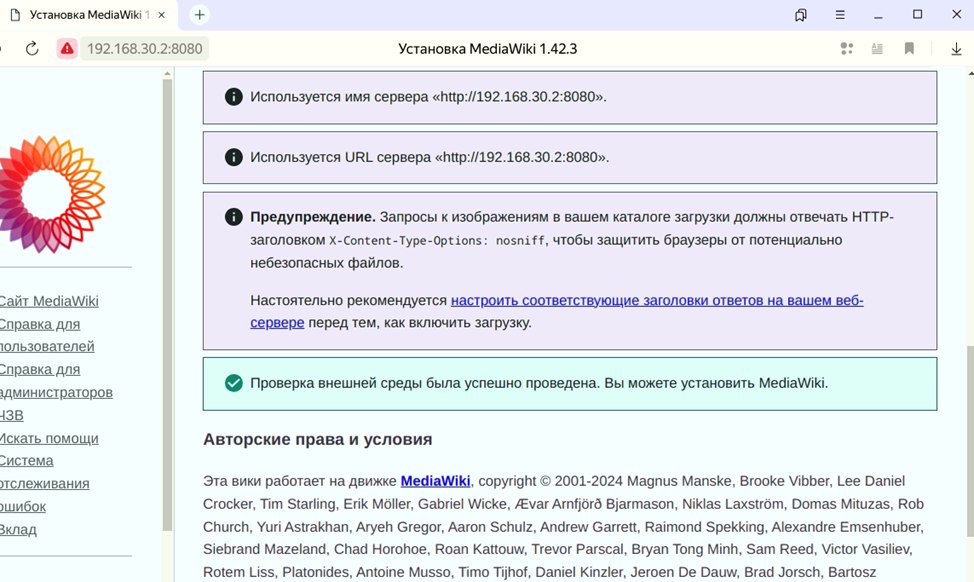Open the browser tab list icon

801,15
